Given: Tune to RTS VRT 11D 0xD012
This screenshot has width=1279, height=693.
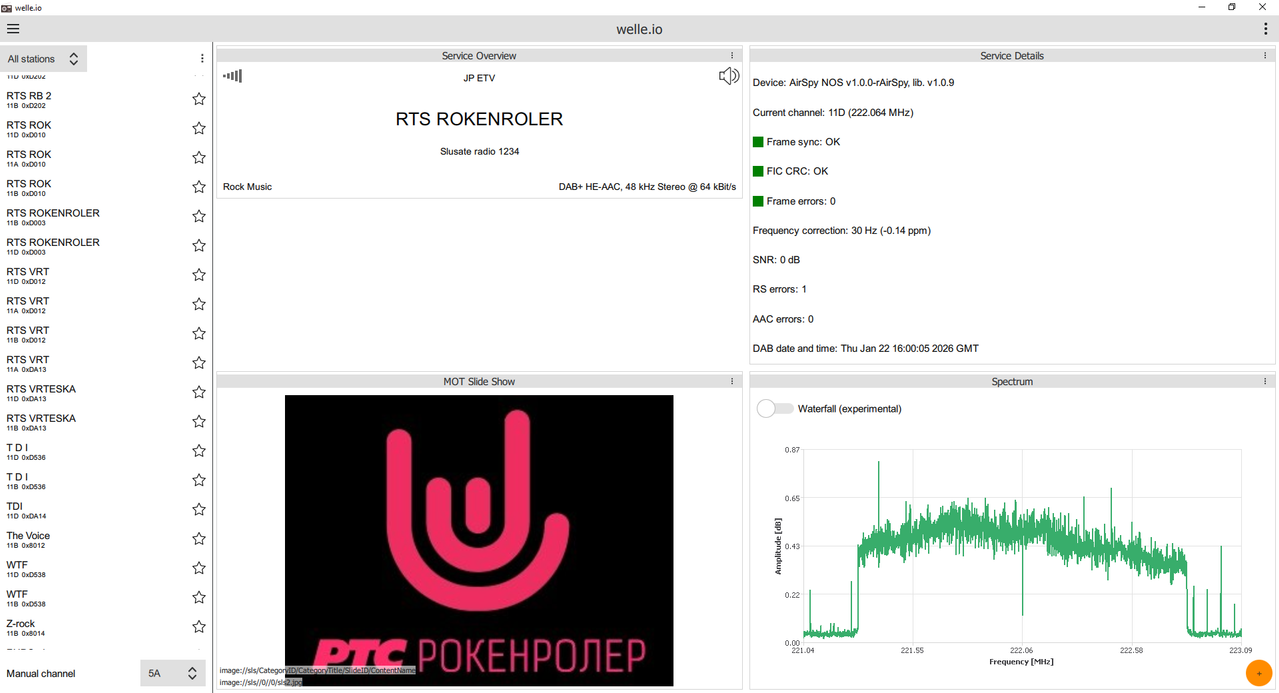Looking at the screenshot, I should pos(95,275).
